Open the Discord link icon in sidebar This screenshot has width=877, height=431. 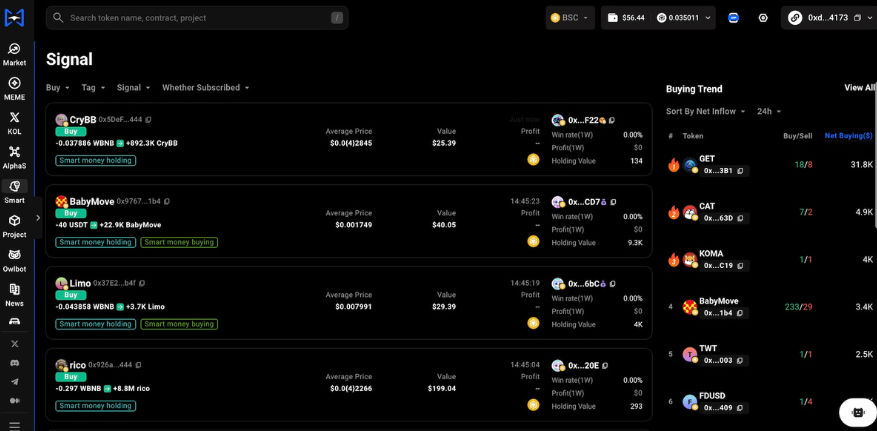click(14, 362)
